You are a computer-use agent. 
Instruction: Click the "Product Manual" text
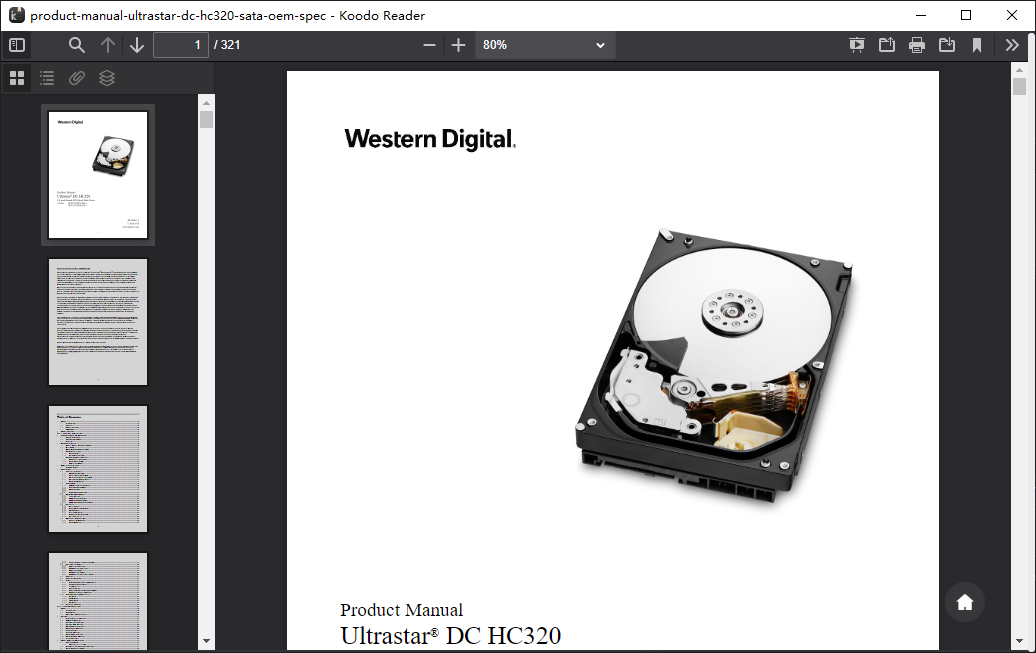pyautogui.click(x=401, y=610)
